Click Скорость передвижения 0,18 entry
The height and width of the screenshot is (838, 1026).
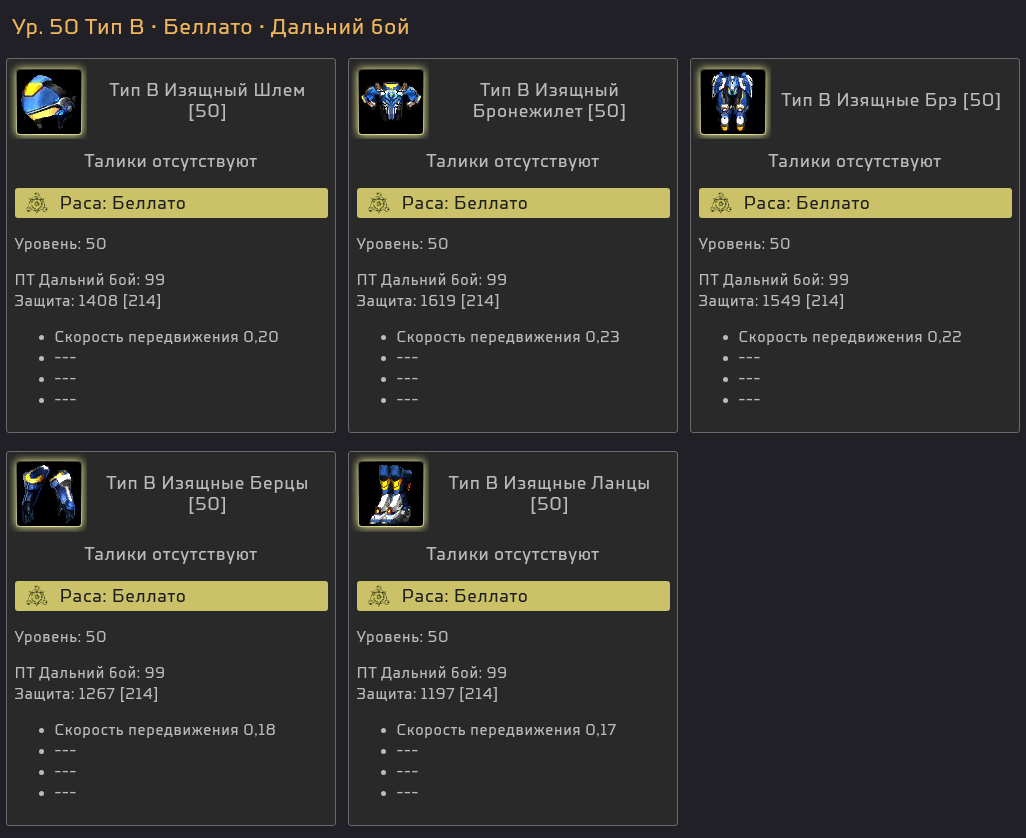click(x=165, y=730)
